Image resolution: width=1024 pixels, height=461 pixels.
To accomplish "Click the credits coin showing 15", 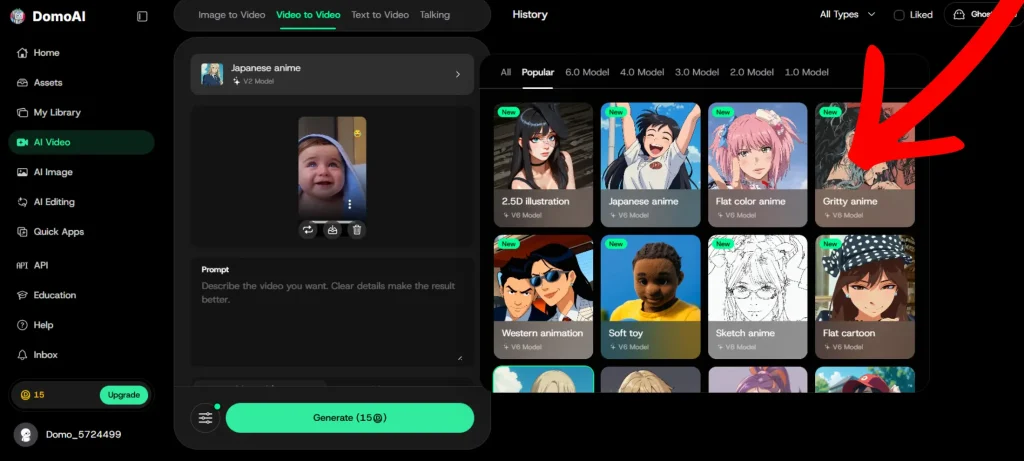I will (26, 395).
